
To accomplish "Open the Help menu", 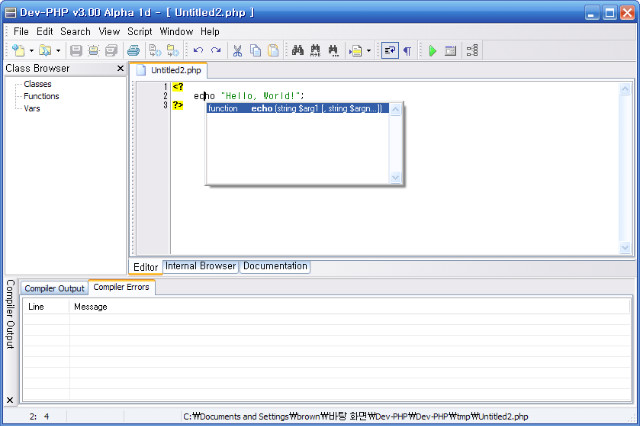I will coord(210,31).
